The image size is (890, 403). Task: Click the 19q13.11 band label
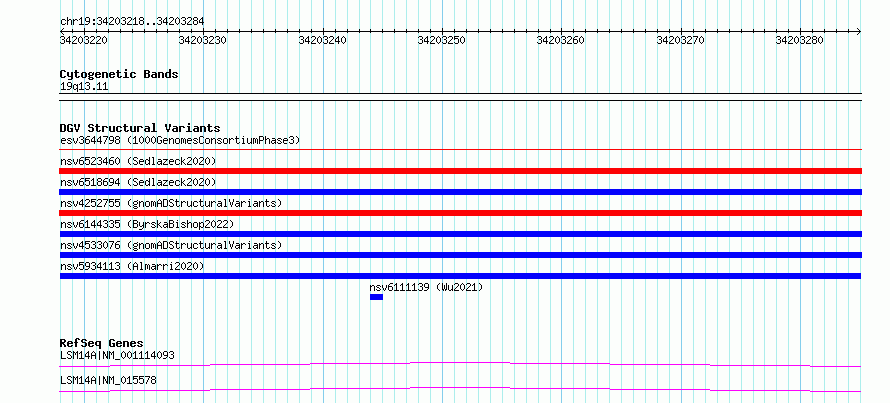pyautogui.click(x=84, y=87)
